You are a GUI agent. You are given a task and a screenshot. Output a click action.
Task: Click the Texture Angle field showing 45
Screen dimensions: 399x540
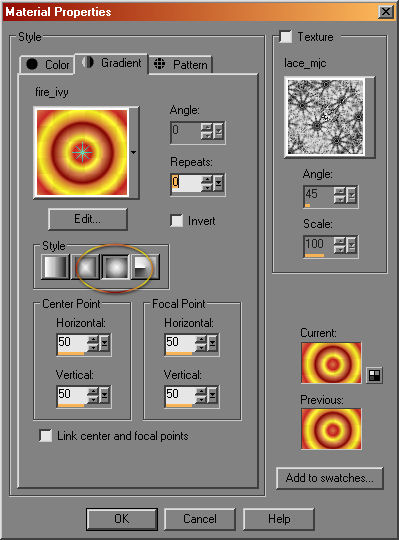(x=319, y=195)
